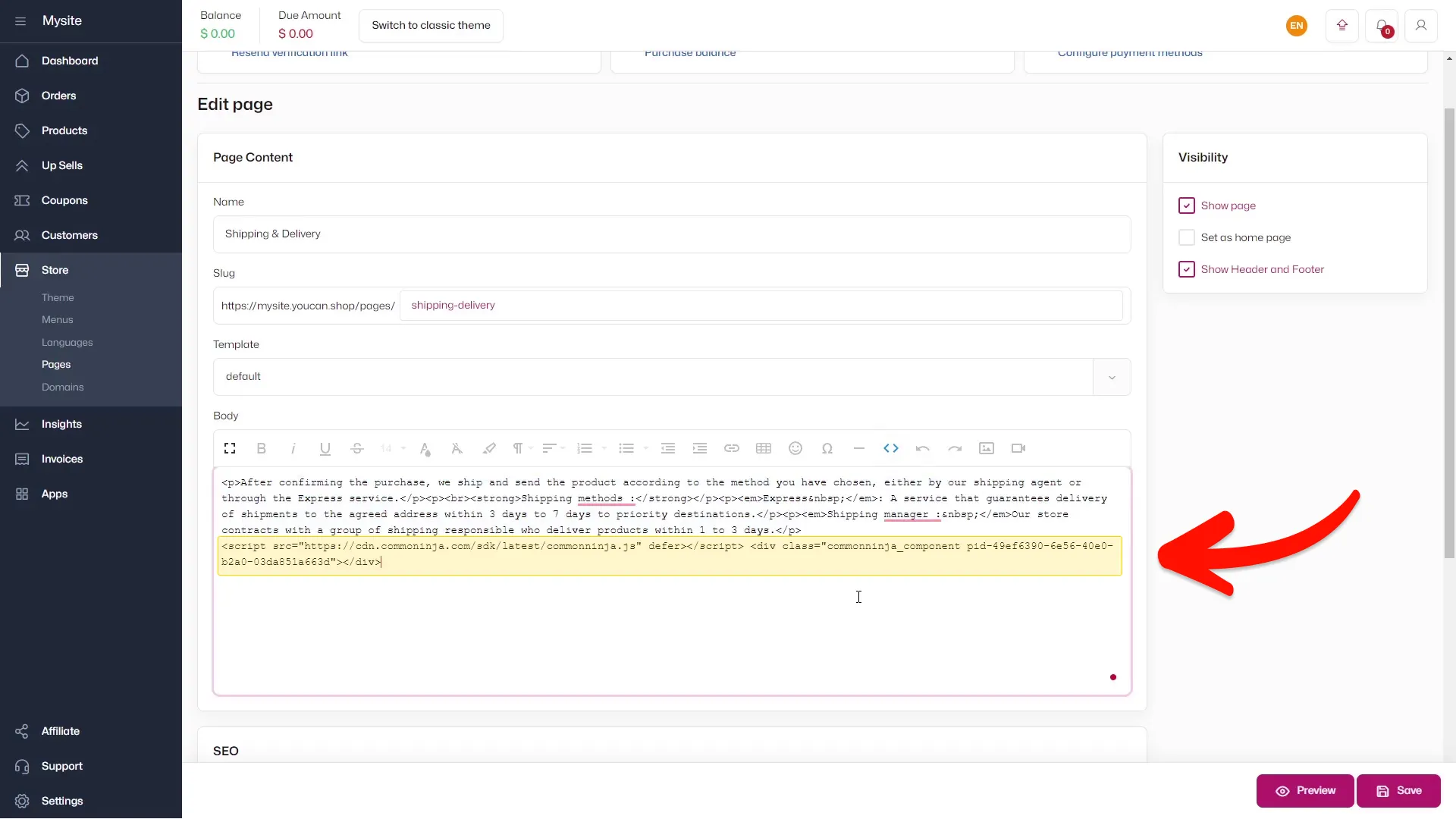Click the Preview button

pyautogui.click(x=1305, y=791)
